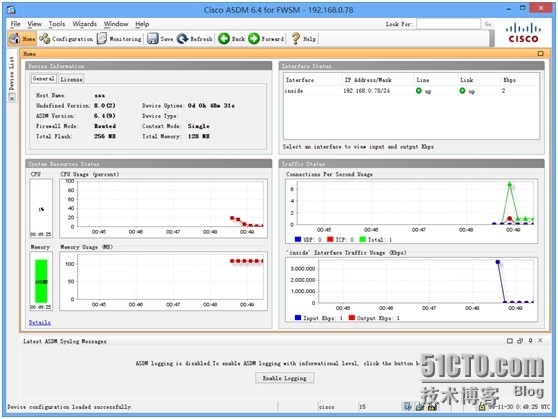Switch to the General tab
Screen dimensions: 558x419
coord(44,79)
